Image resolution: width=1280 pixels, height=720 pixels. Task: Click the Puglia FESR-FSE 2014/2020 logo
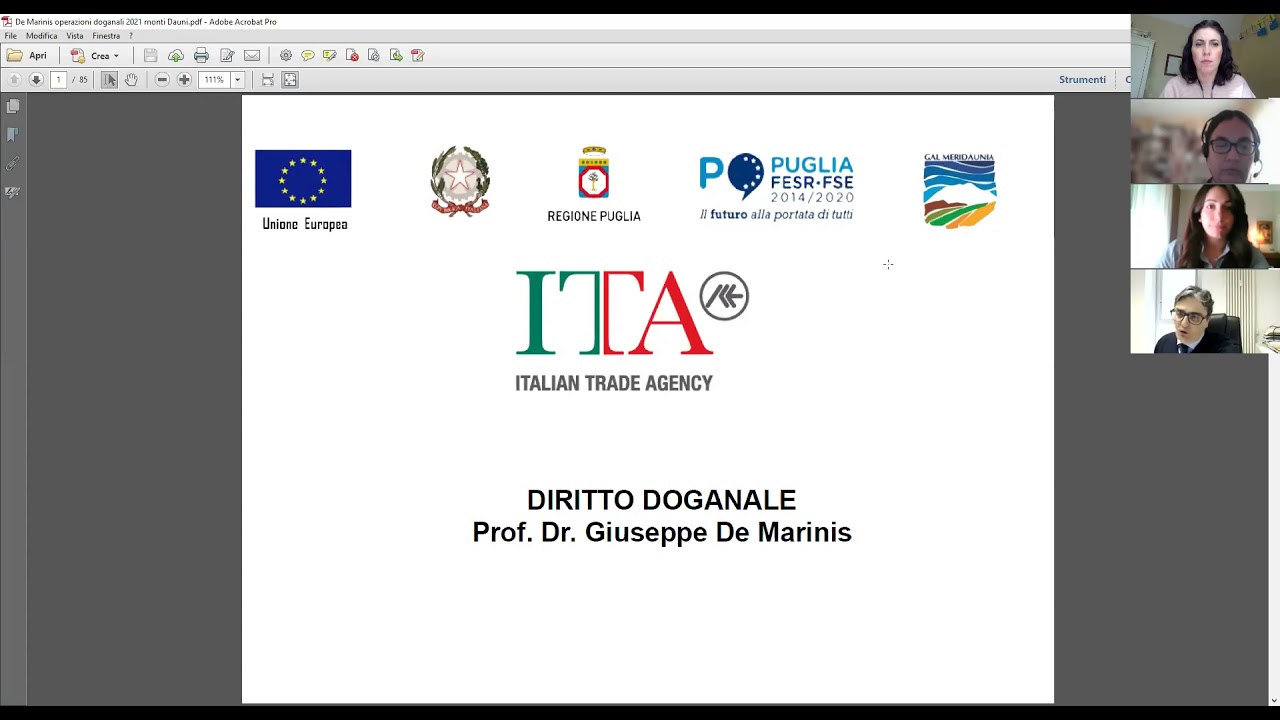coord(776,187)
